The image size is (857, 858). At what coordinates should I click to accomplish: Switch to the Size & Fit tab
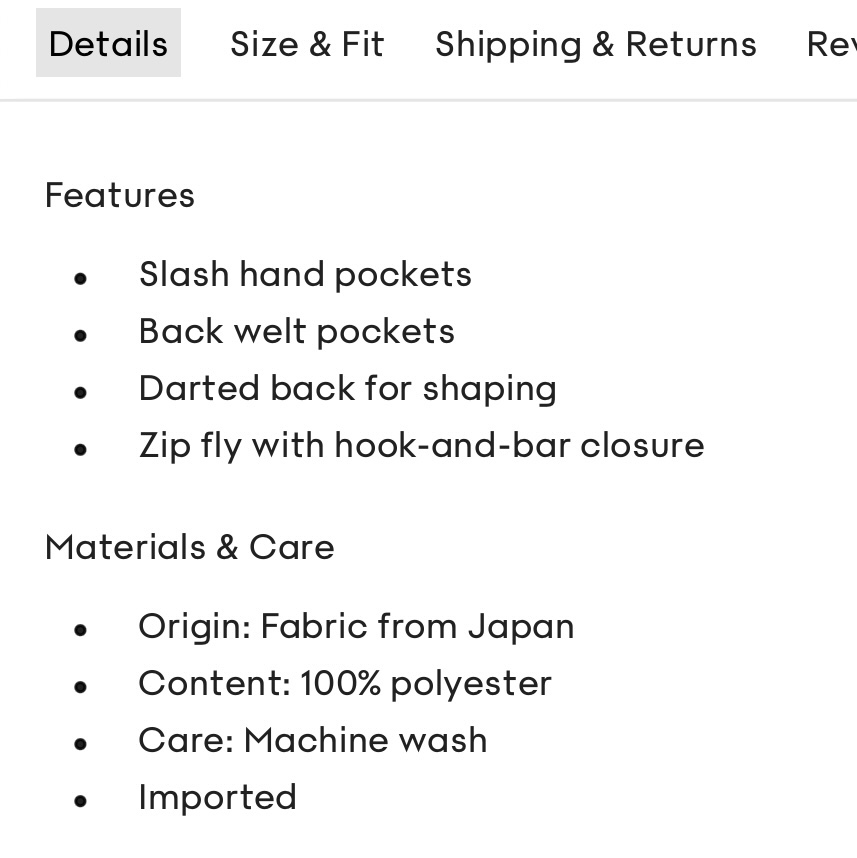pos(307,43)
